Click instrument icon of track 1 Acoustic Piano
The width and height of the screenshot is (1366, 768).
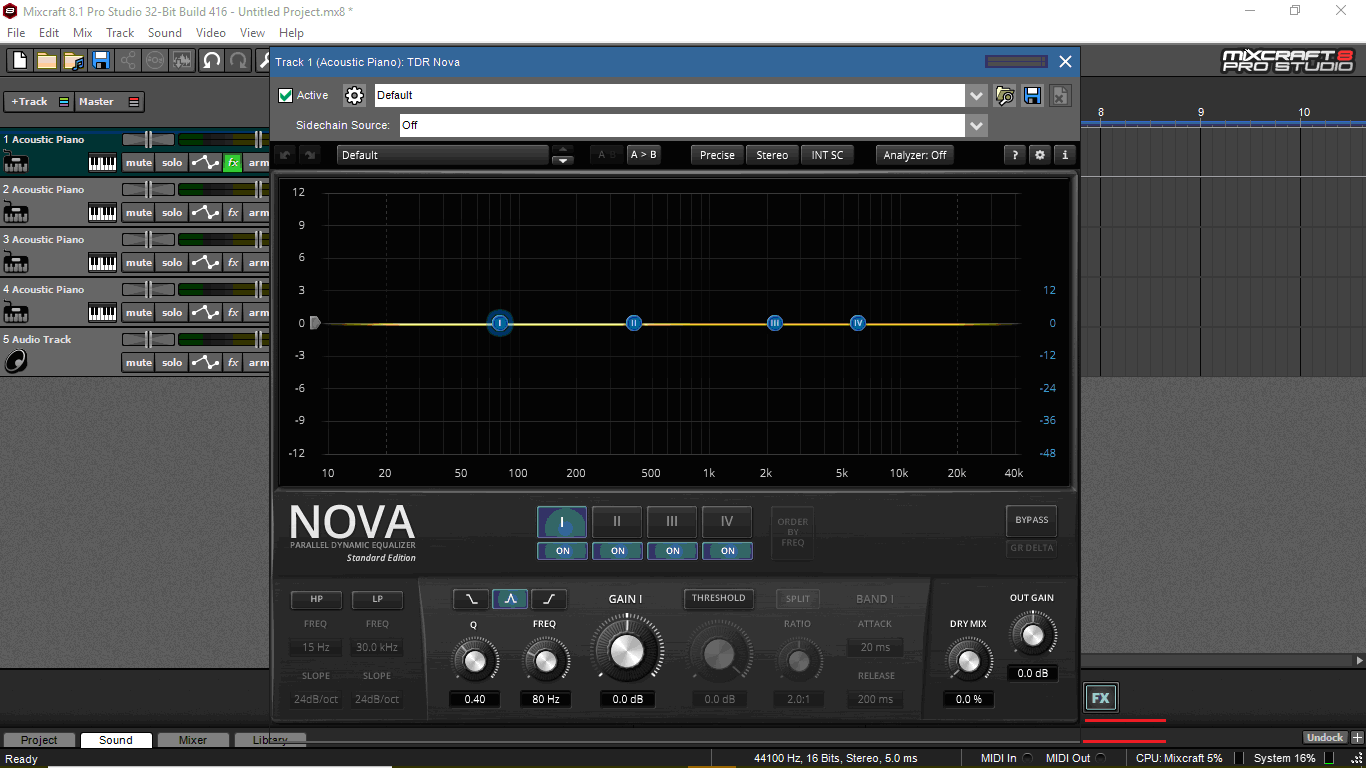(x=15, y=162)
